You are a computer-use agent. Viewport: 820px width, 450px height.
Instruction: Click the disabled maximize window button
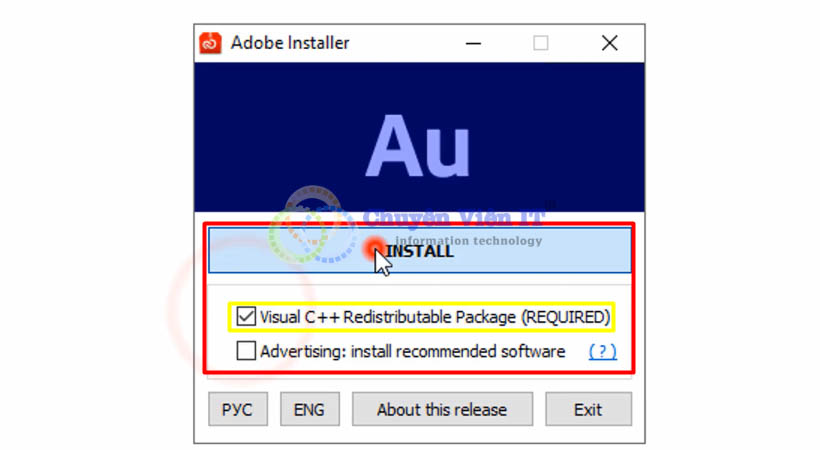point(541,43)
